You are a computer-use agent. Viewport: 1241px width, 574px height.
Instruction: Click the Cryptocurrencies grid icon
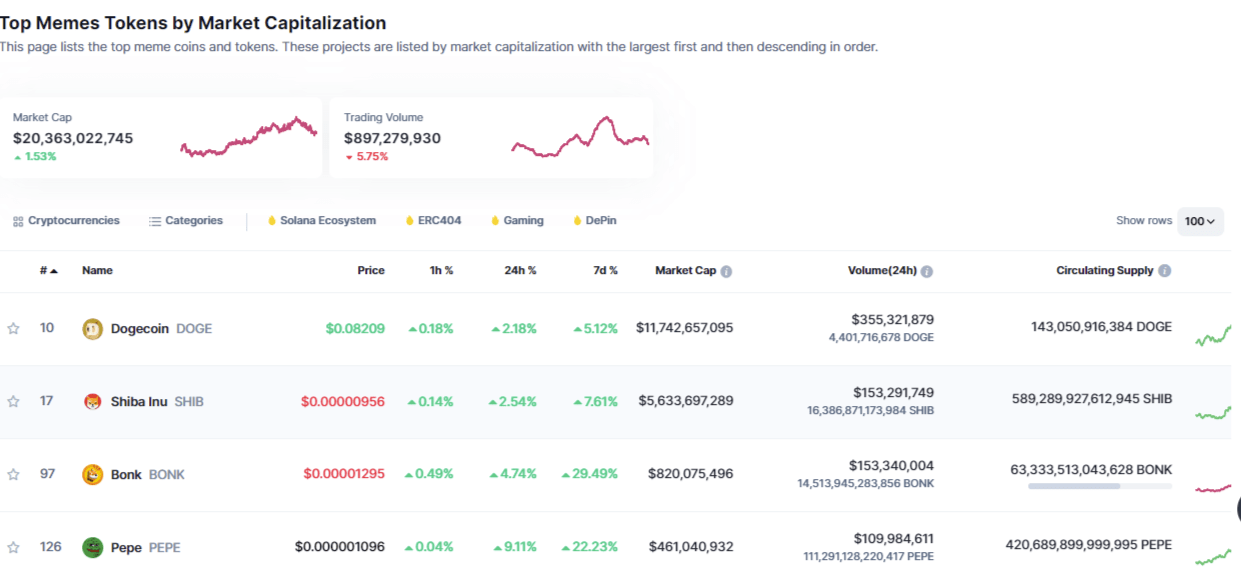18,221
